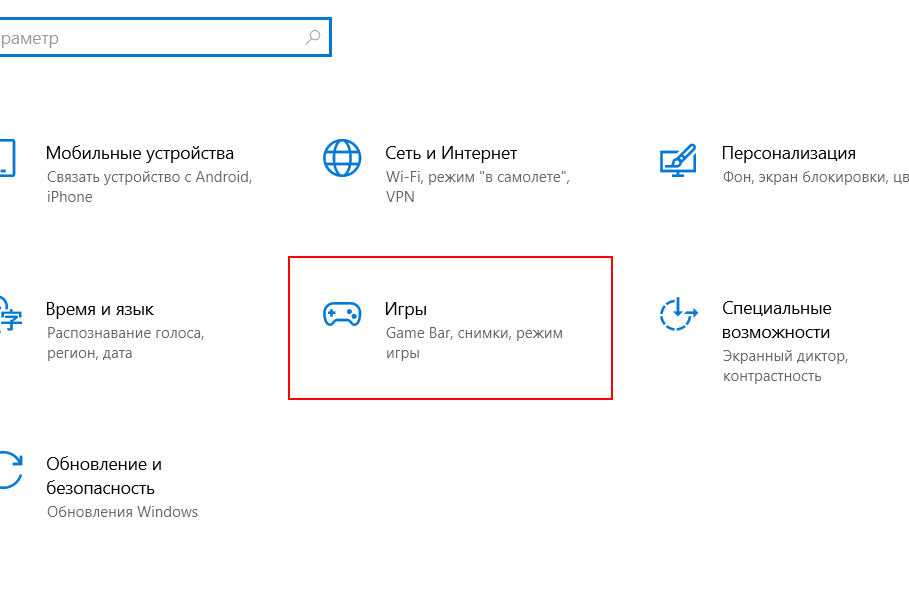Open the Специальные возможности heading
The height and width of the screenshot is (594, 909).
pyautogui.click(x=776, y=320)
